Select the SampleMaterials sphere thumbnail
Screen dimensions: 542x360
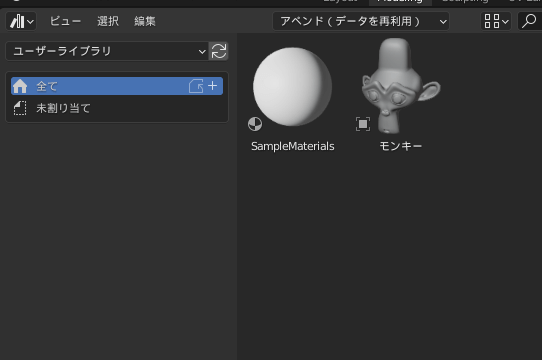click(292, 87)
